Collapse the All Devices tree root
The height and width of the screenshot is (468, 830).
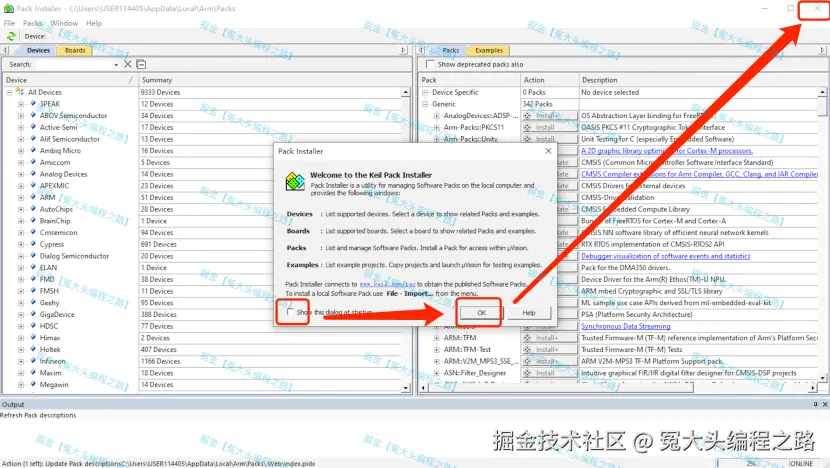click(x=9, y=92)
